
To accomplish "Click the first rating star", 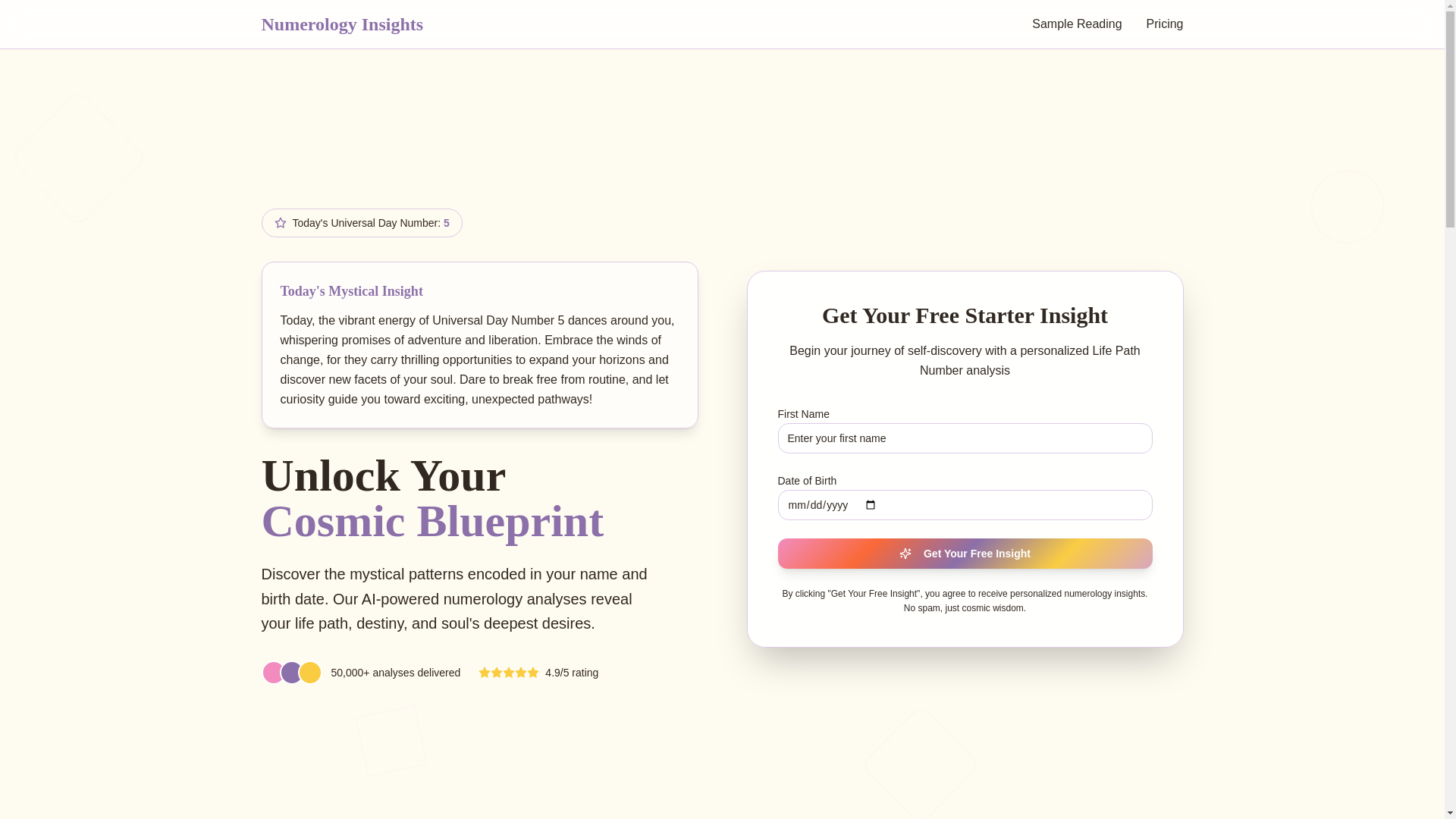I will point(485,673).
